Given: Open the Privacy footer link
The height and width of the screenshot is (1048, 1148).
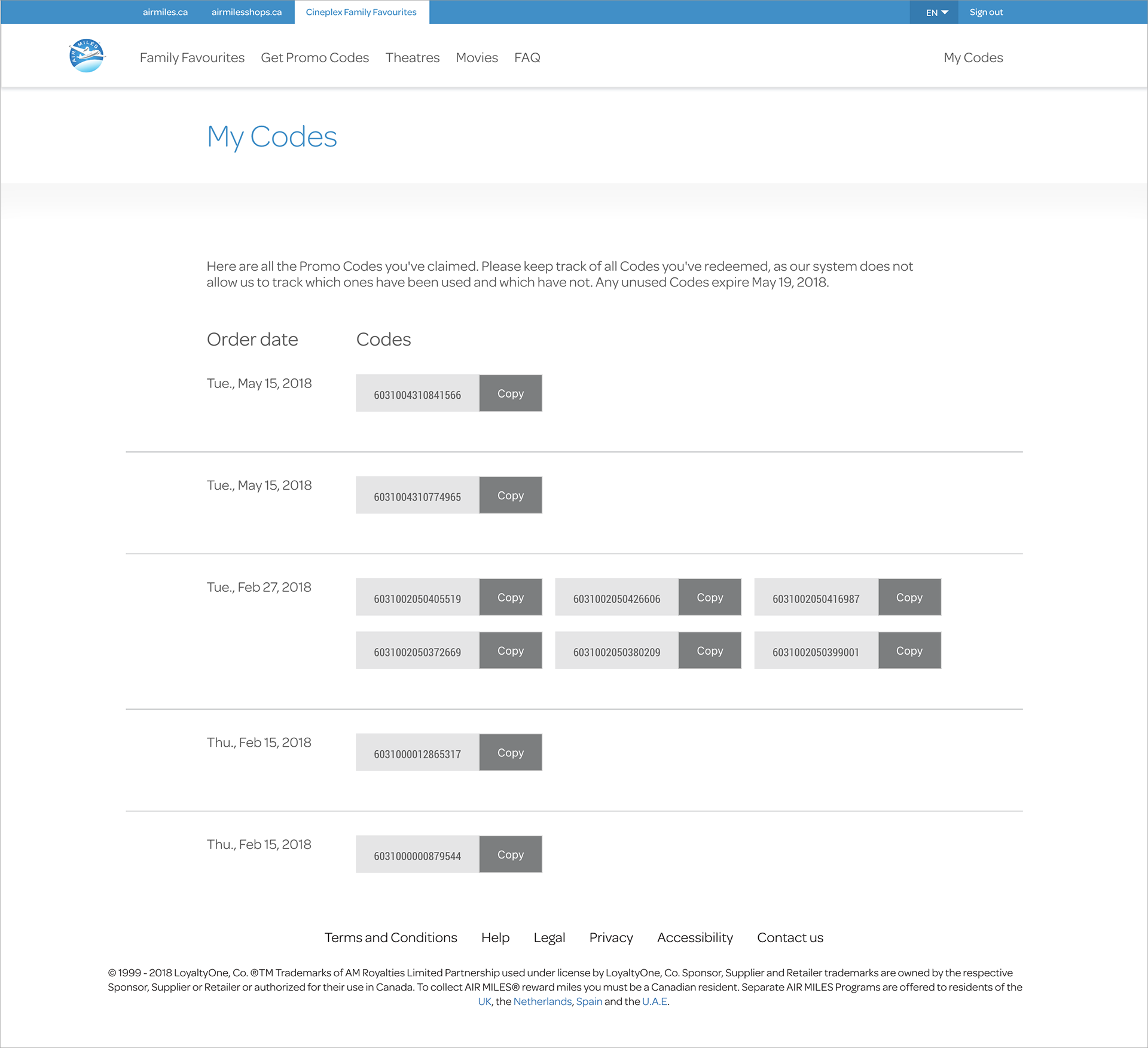Looking at the screenshot, I should click(610, 937).
